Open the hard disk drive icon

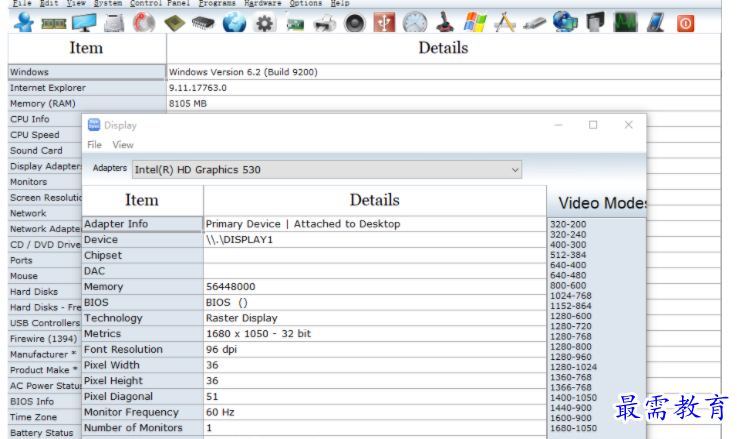pos(114,23)
